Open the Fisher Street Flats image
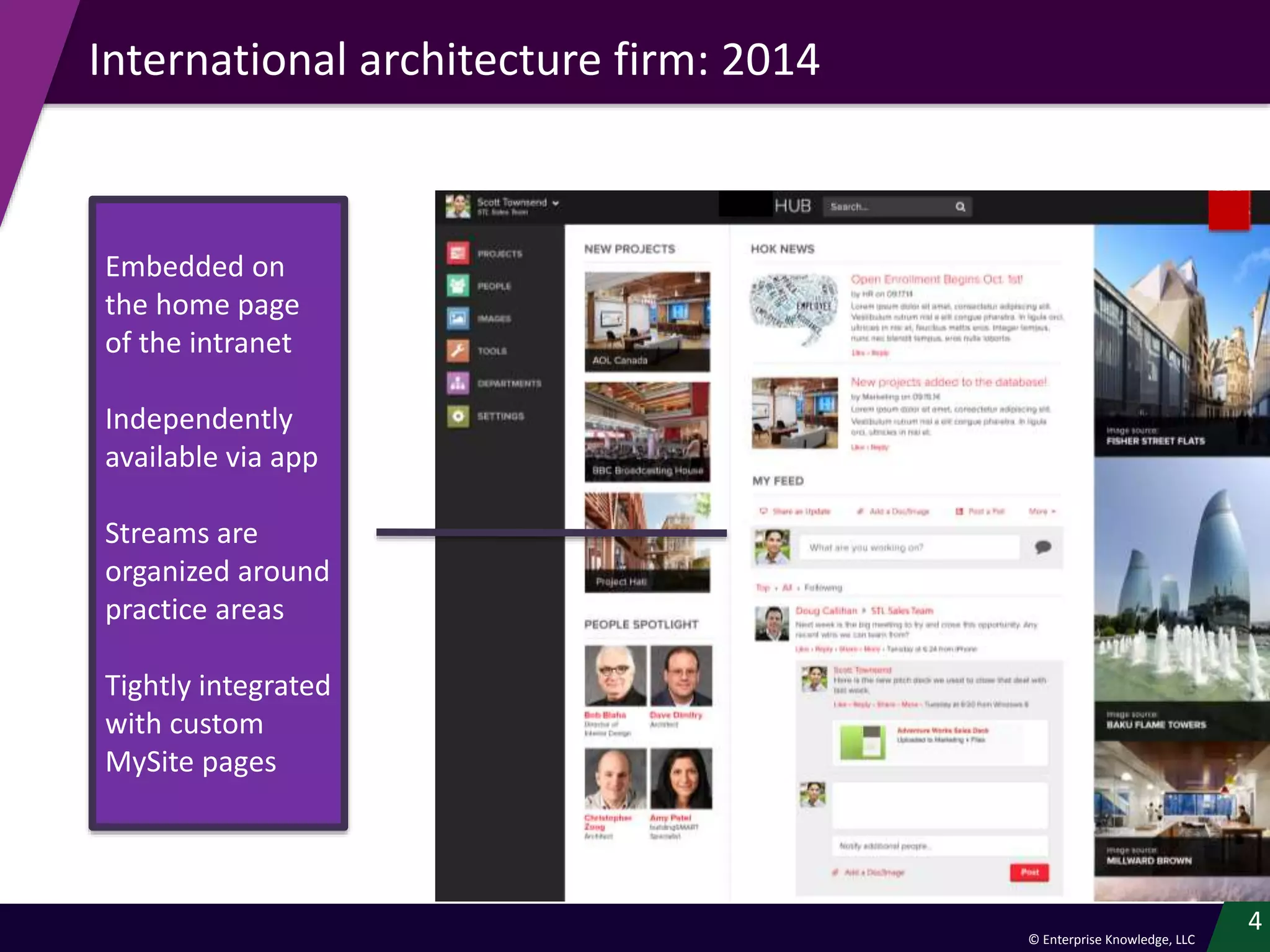Image resolution: width=1270 pixels, height=952 pixels. (1182, 342)
